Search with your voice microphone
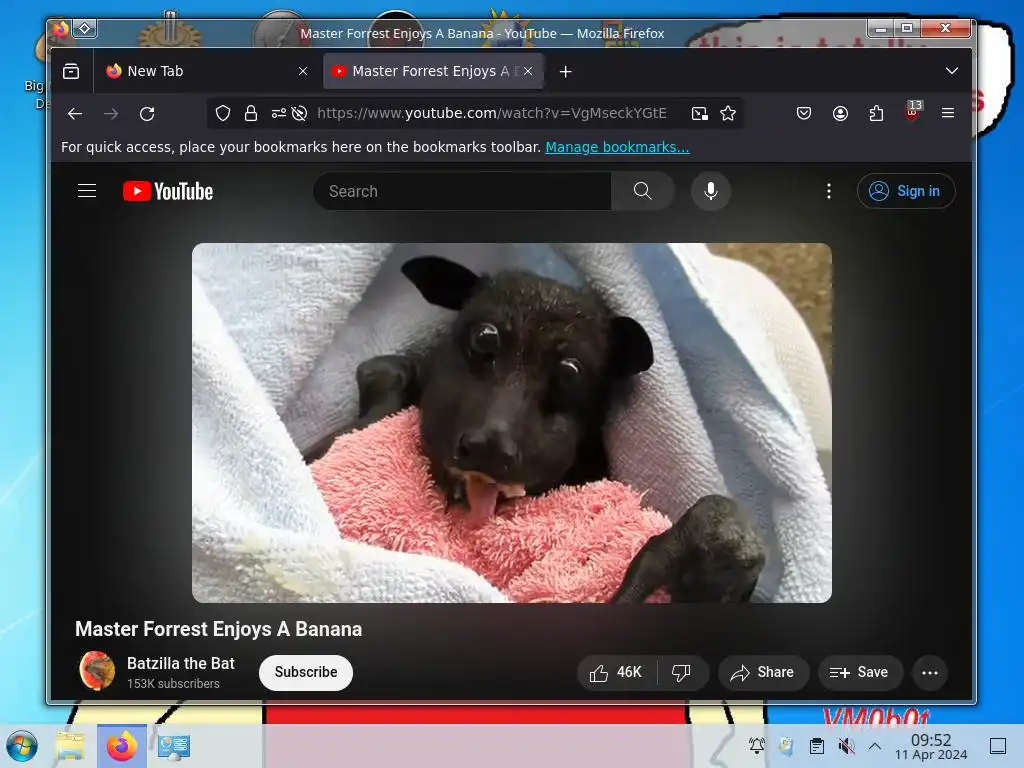The width and height of the screenshot is (1024, 768). 711,191
